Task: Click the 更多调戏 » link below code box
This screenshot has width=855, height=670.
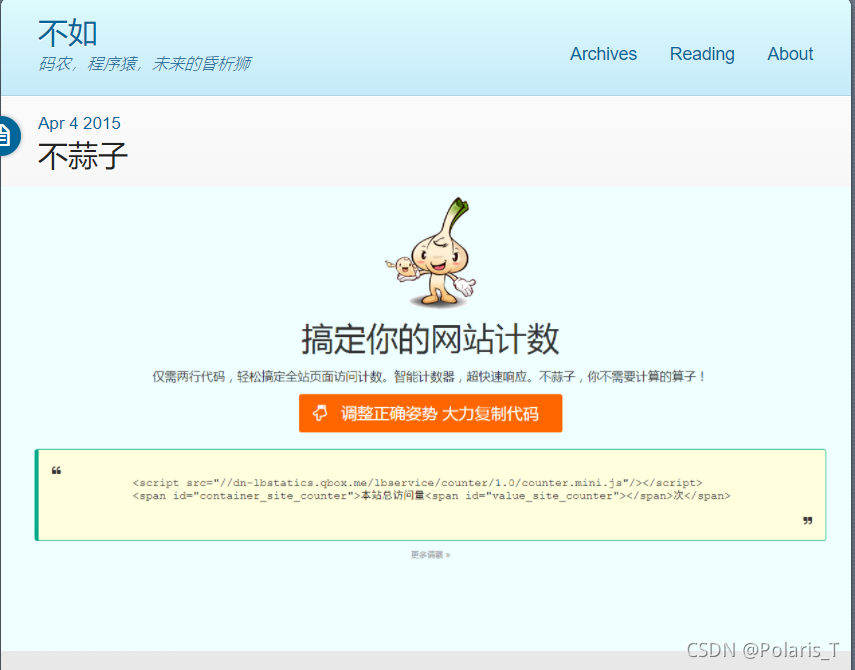Action: click(430, 555)
